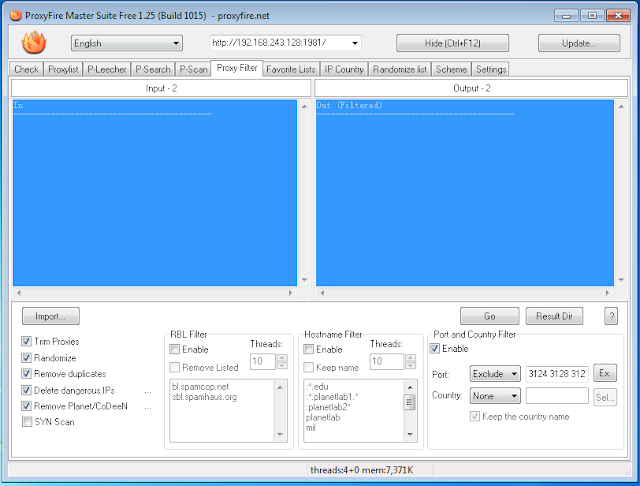
Task: Toggle Remove Planet/CoDeeN checkbox
Action: pyautogui.click(x=27, y=406)
